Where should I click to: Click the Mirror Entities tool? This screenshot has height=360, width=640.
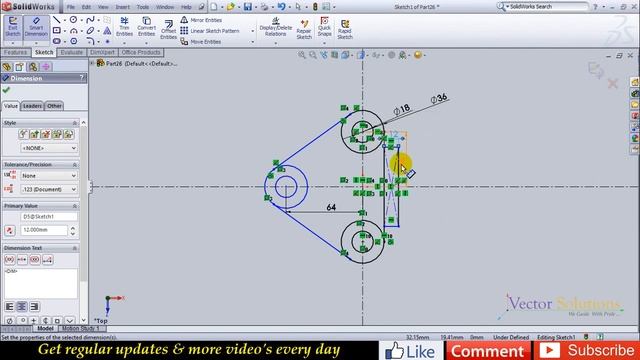pos(201,20)
